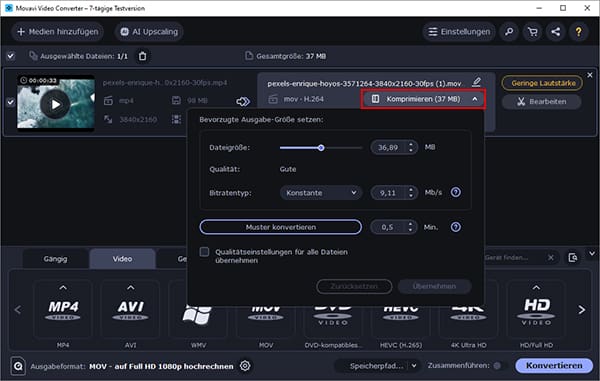600x381 pixels.
Task: Click the Dateigröße value stepper arrows
Action: [411, 147]
